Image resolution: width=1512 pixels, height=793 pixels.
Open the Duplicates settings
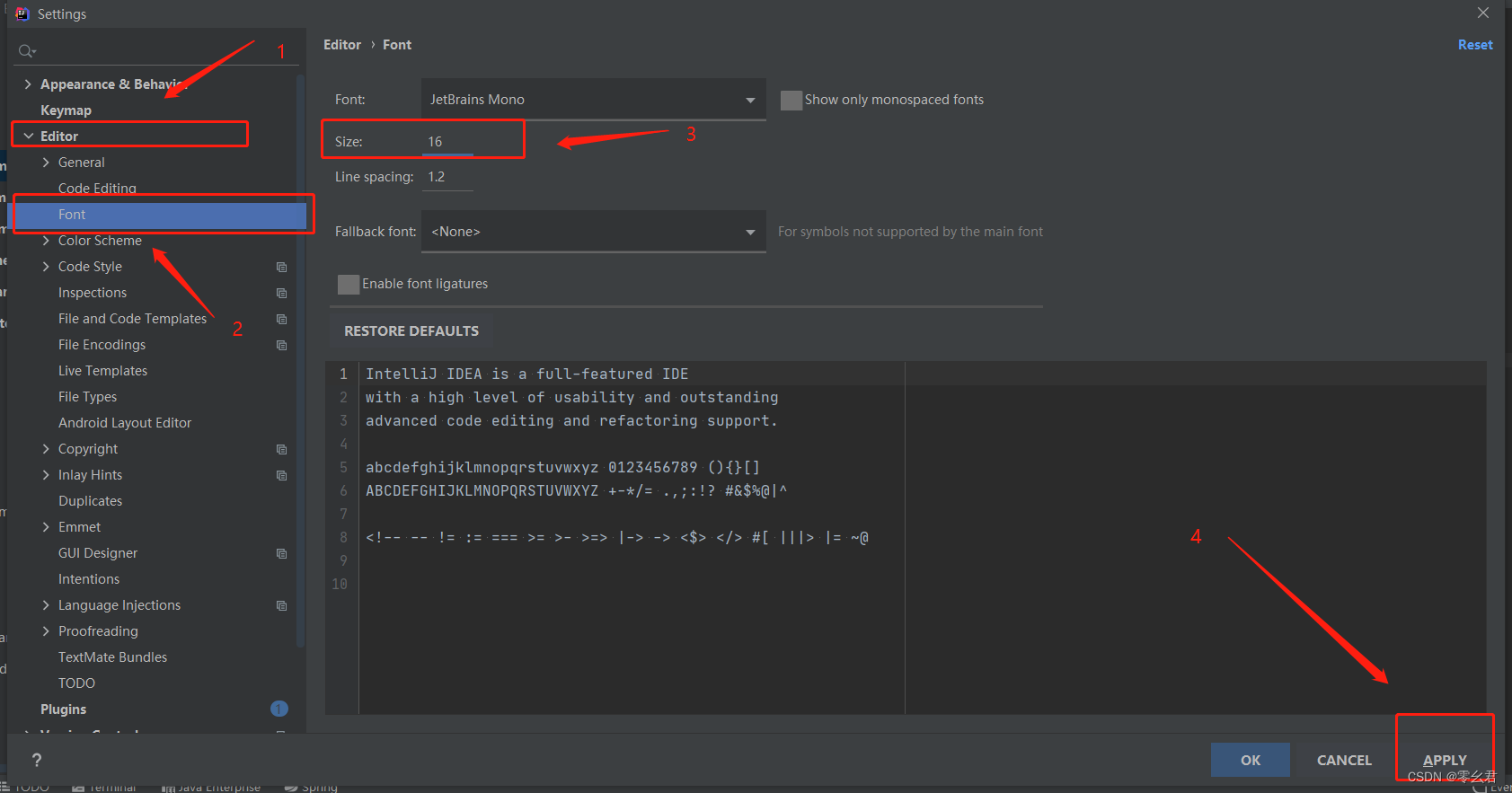tap(90, 501)
